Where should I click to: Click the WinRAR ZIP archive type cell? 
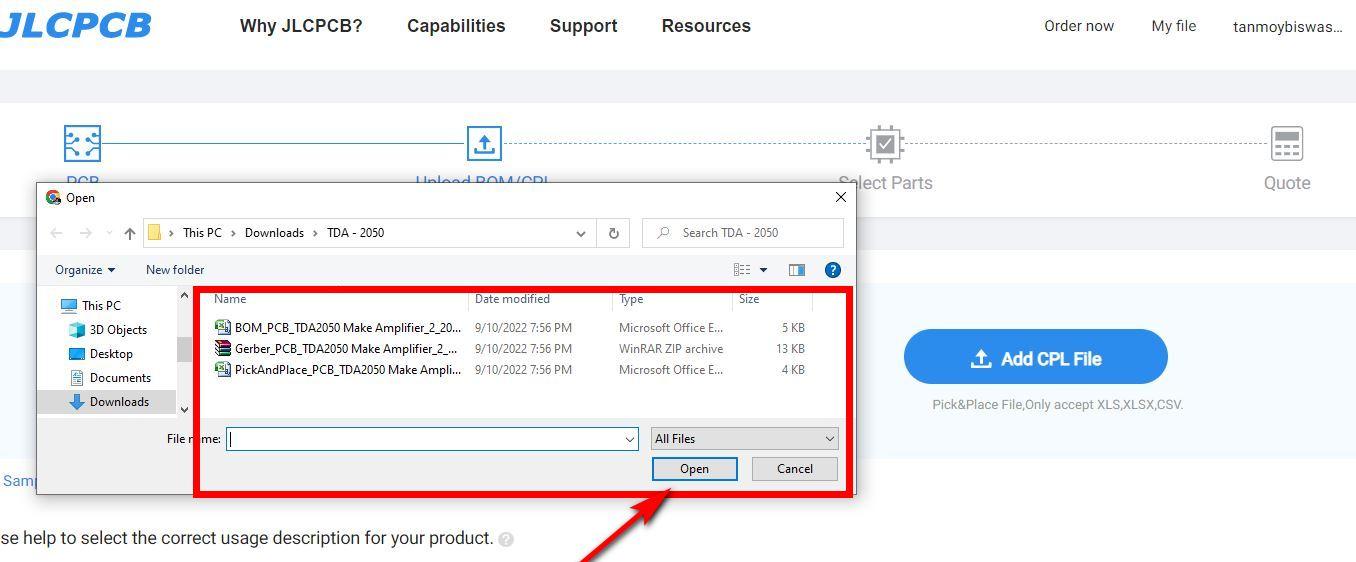(671, 349)
